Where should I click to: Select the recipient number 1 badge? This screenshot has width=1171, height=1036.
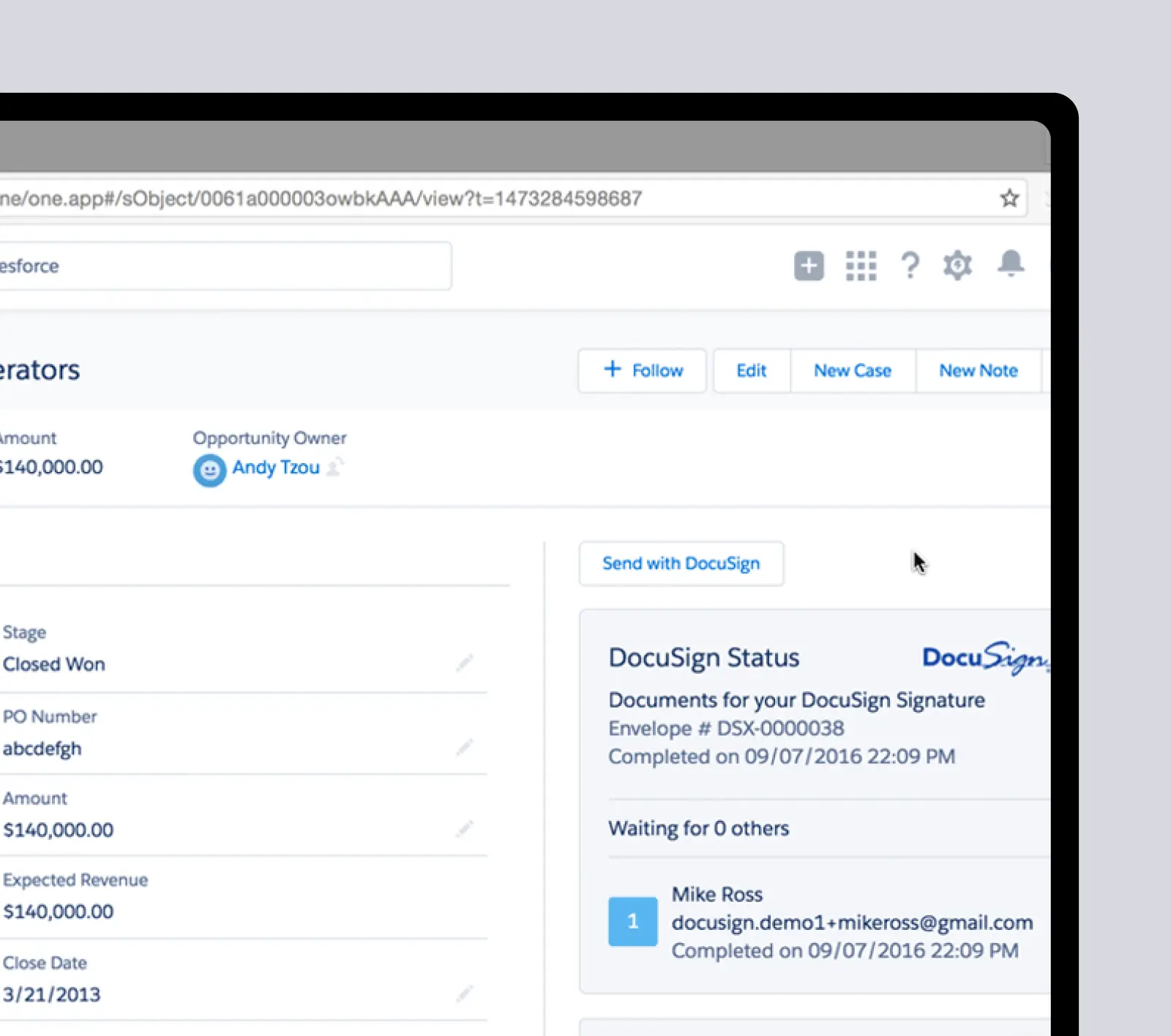[633, 922]
